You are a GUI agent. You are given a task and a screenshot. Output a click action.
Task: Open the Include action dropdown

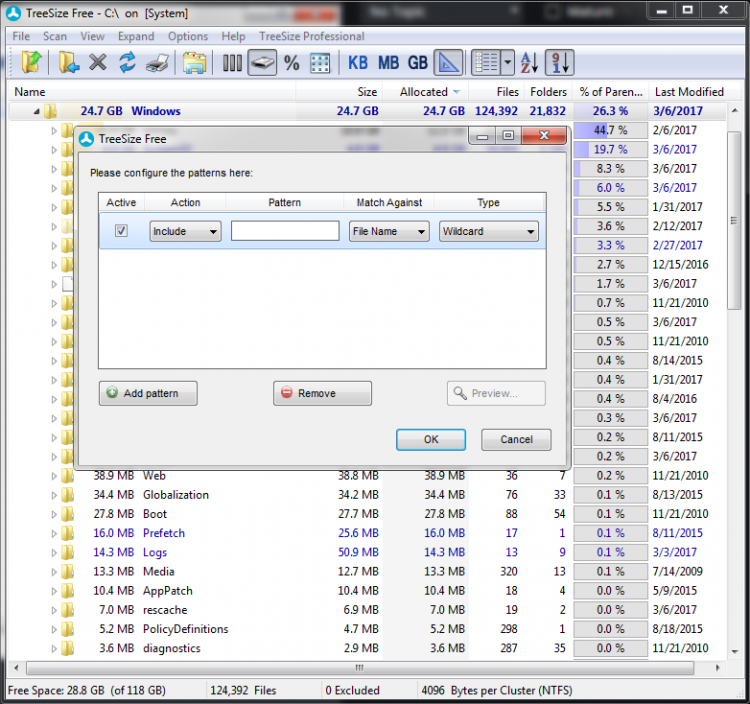pos(185,231)
